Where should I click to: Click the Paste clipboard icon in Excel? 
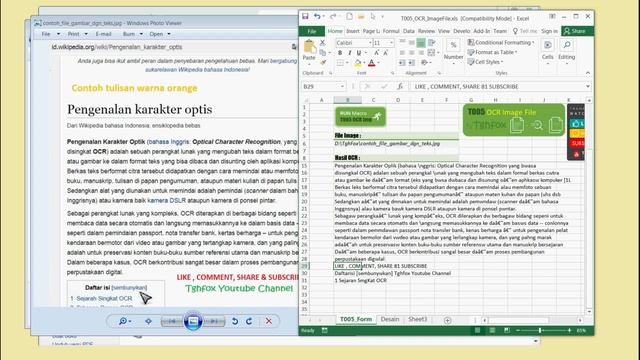309,47
